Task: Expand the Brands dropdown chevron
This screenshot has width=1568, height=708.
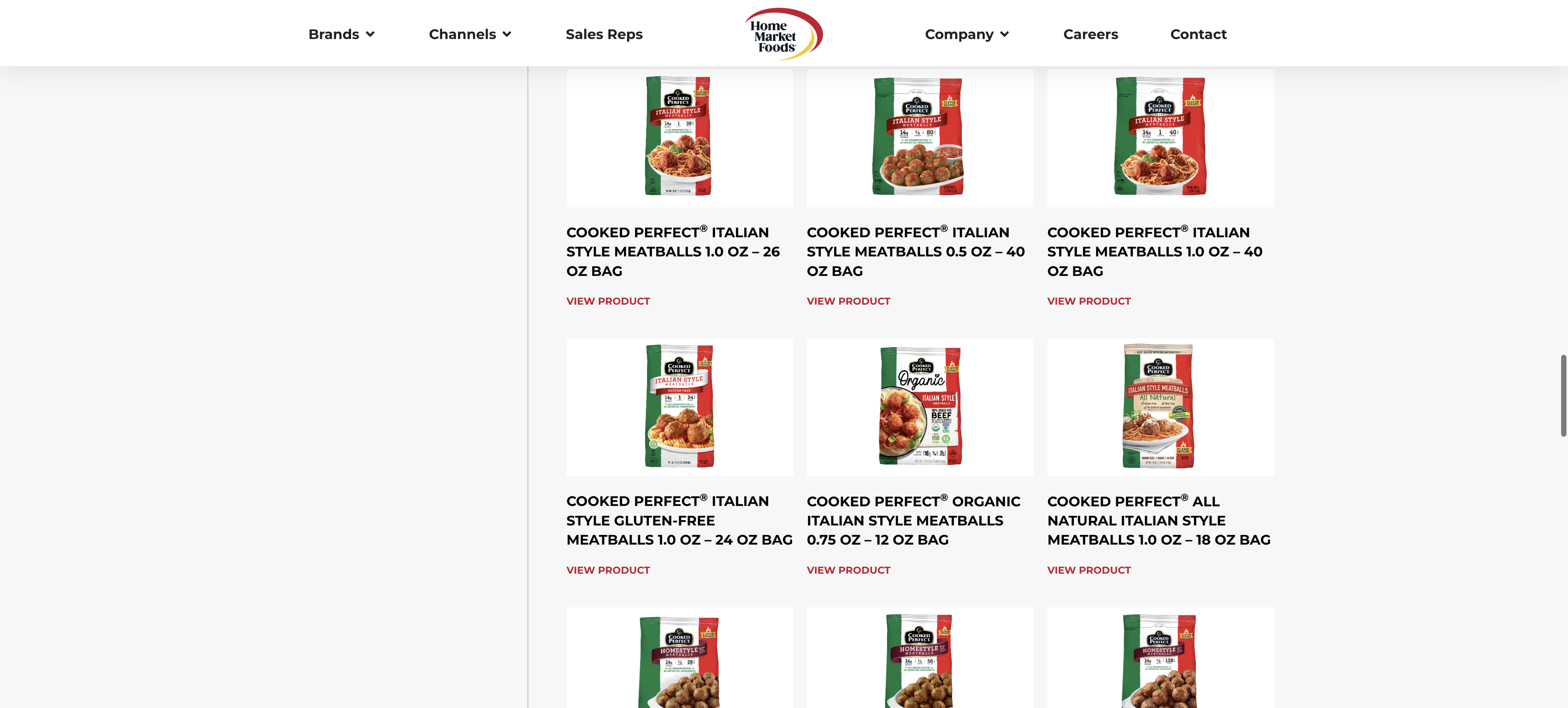Action: coord(370,35)
